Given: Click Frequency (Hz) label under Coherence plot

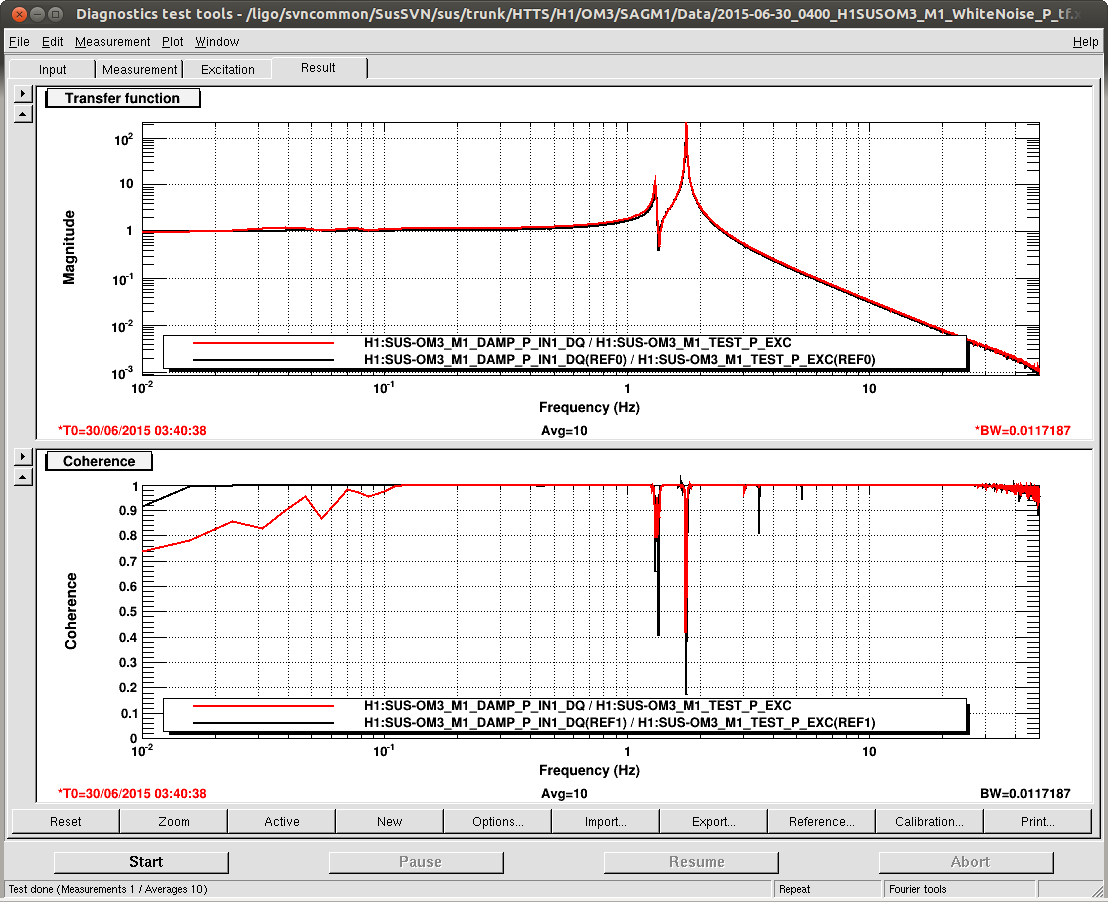Looking at the screenshot, I should pos(589,771).
